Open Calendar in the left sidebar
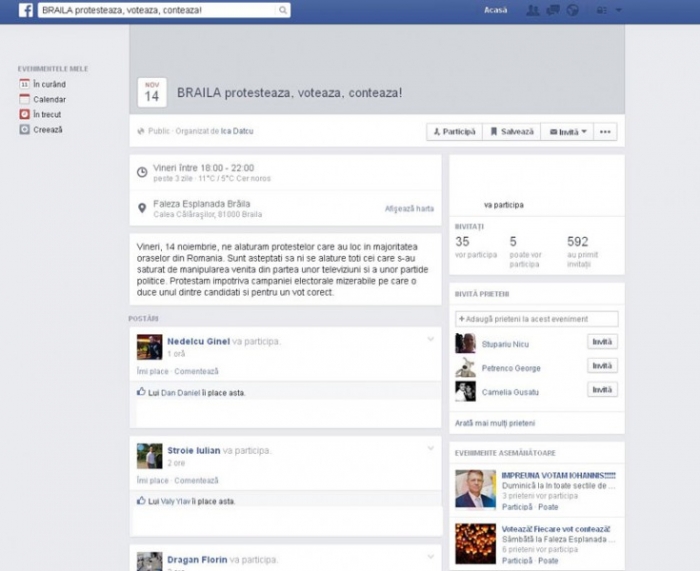Screen dimensions: 700x571 (49, 99)
